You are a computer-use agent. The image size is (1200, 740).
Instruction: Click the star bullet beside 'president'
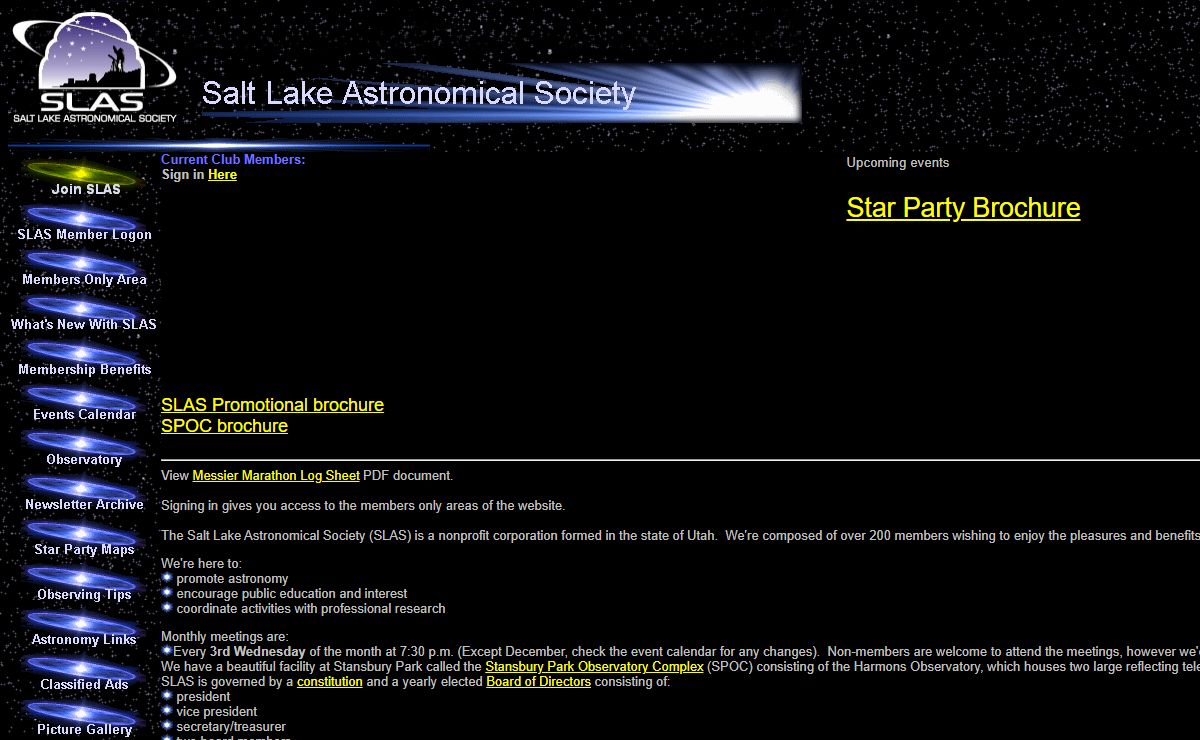pos(167,696)
